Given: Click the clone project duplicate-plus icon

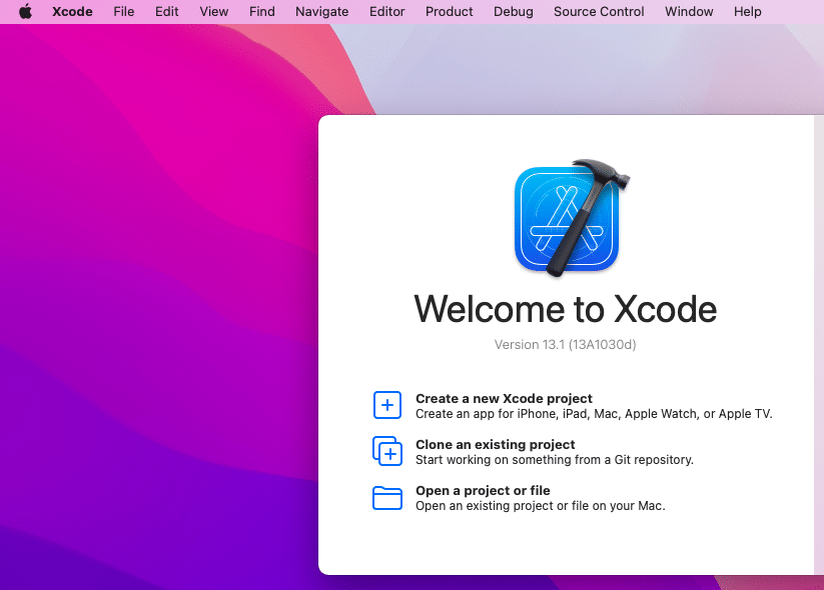Looking at the screenshot, I should click(x=387, y=451).
